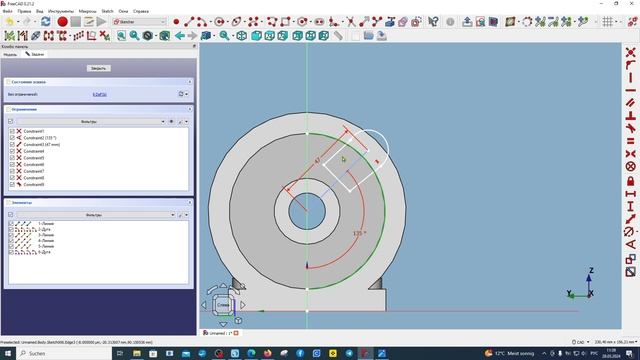Image resolution: width=640 pixels, height=360 pixels.
Task: Open the elements Фильтры dropdown
Action: coord(96,215)
